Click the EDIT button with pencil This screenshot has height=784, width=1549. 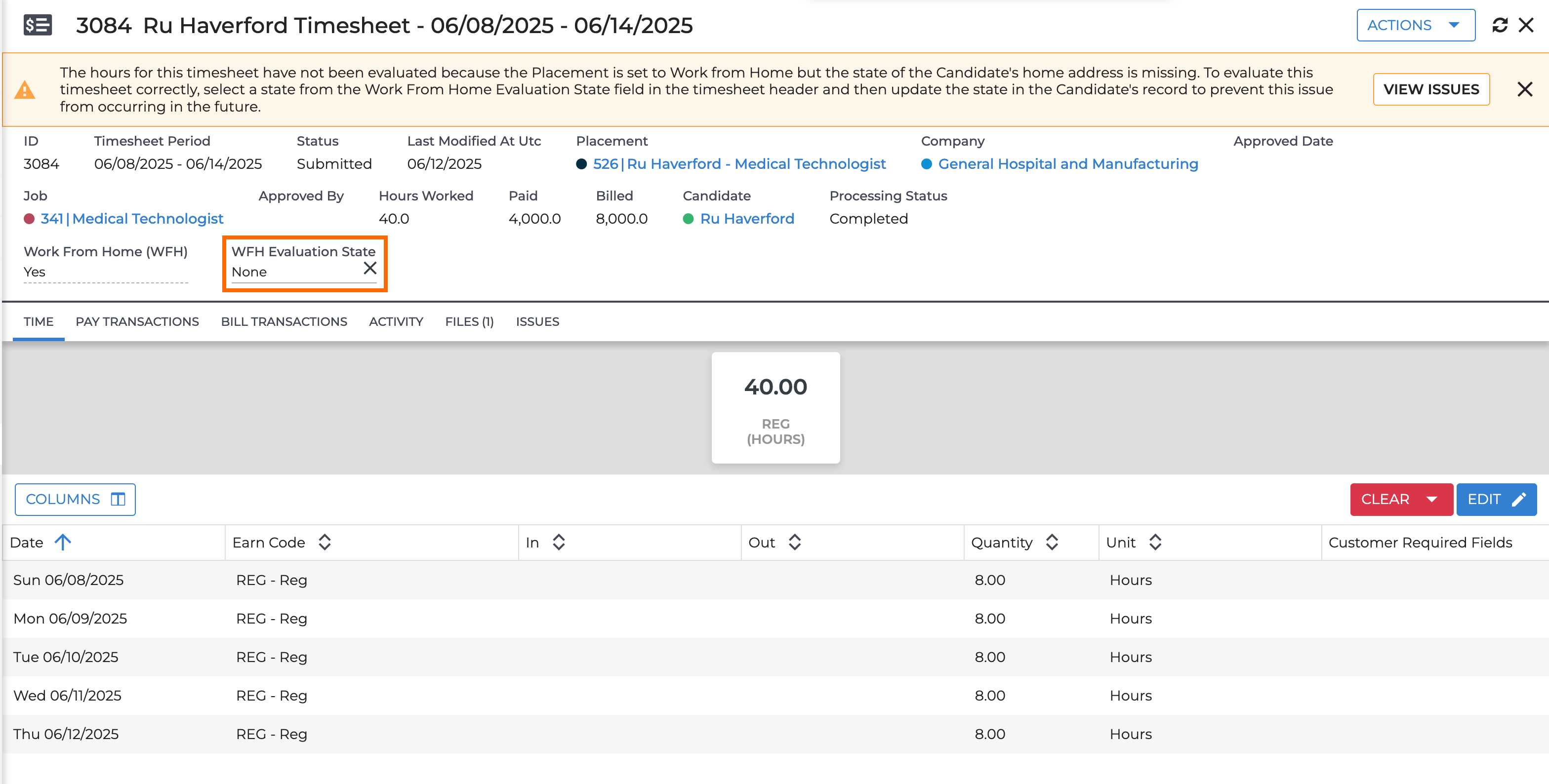click(1496, 500)
